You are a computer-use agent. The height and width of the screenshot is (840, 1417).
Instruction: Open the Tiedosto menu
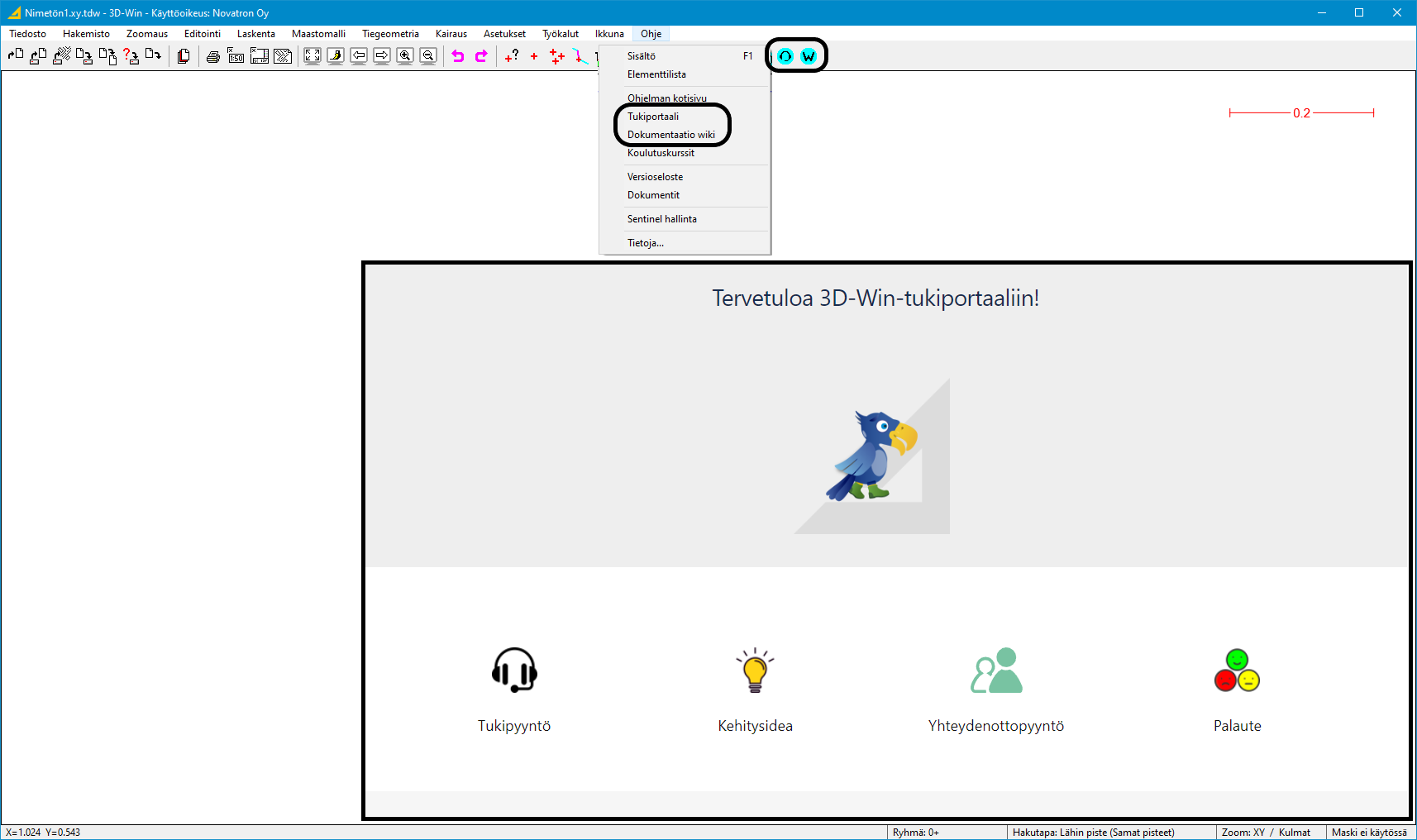click(28, 34)
